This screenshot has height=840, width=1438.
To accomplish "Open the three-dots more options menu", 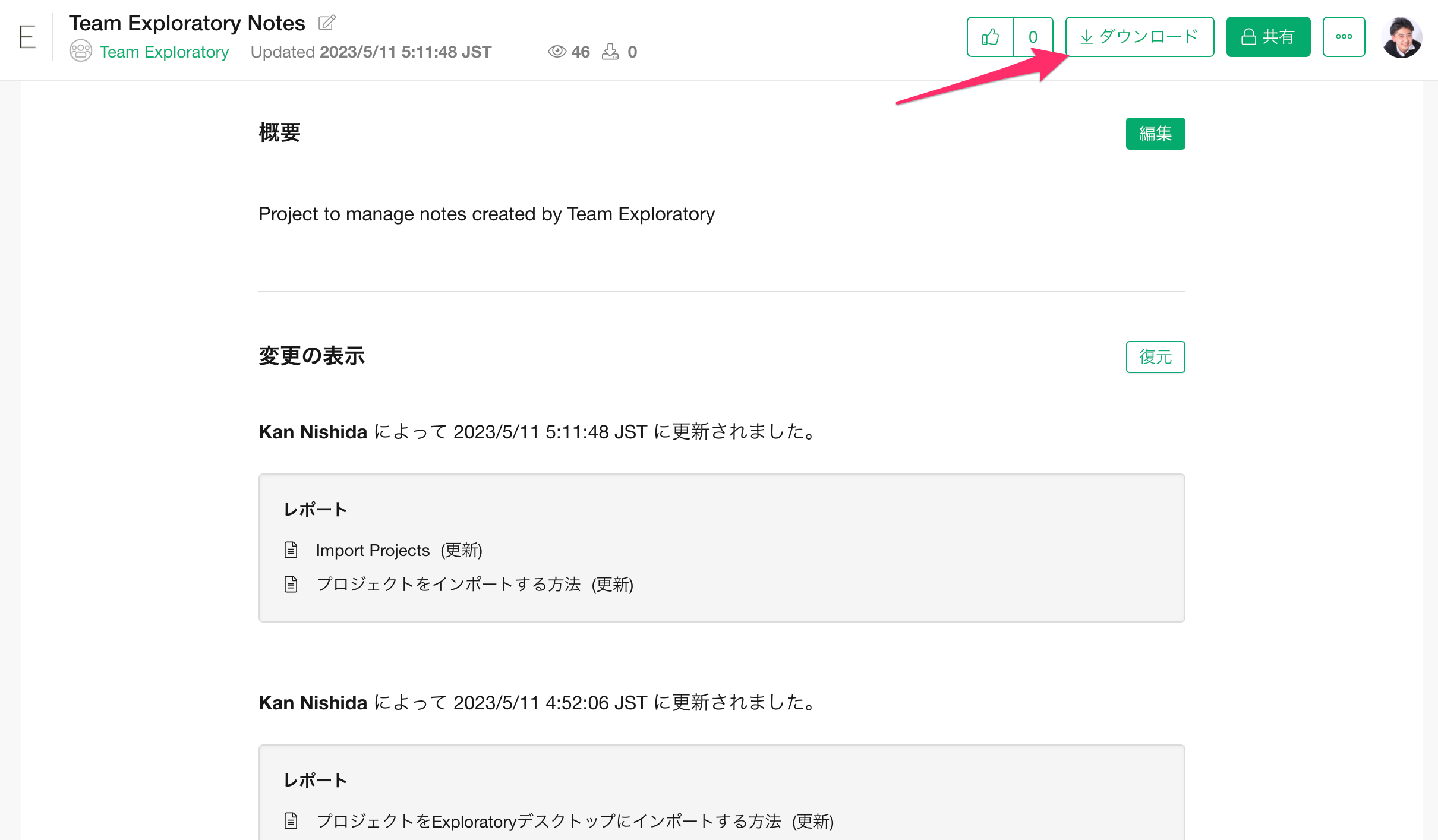I will click(1344, 37).
